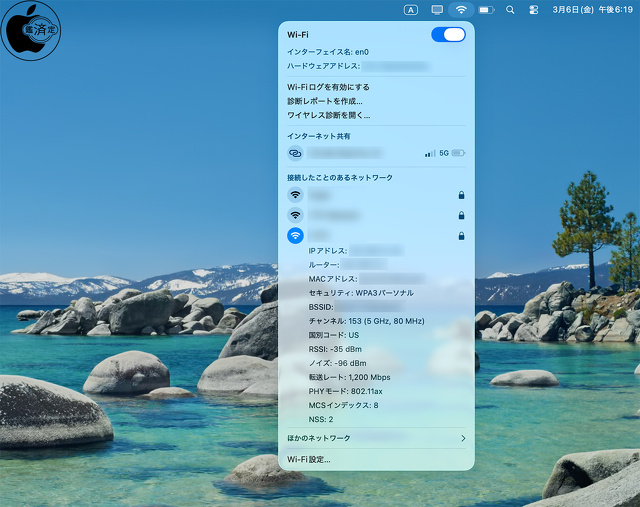Click the battery status icon
Image resolution: width=640 pixels, height=507 pixels.
[486, 9]
